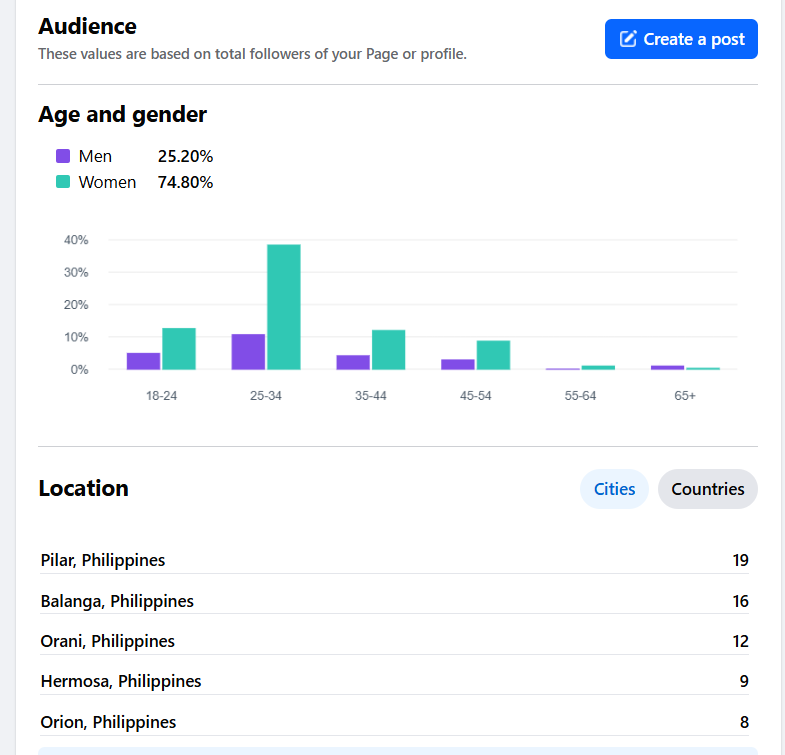Click the Women bar for ages 18-24
The height and width of the screenshot is (755, 785).
click(179, 349)
